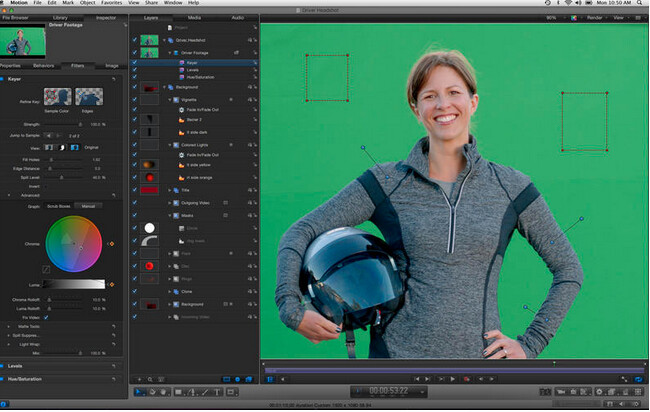
Task: Expand the Light Wrap section
Action: (8, 344)
